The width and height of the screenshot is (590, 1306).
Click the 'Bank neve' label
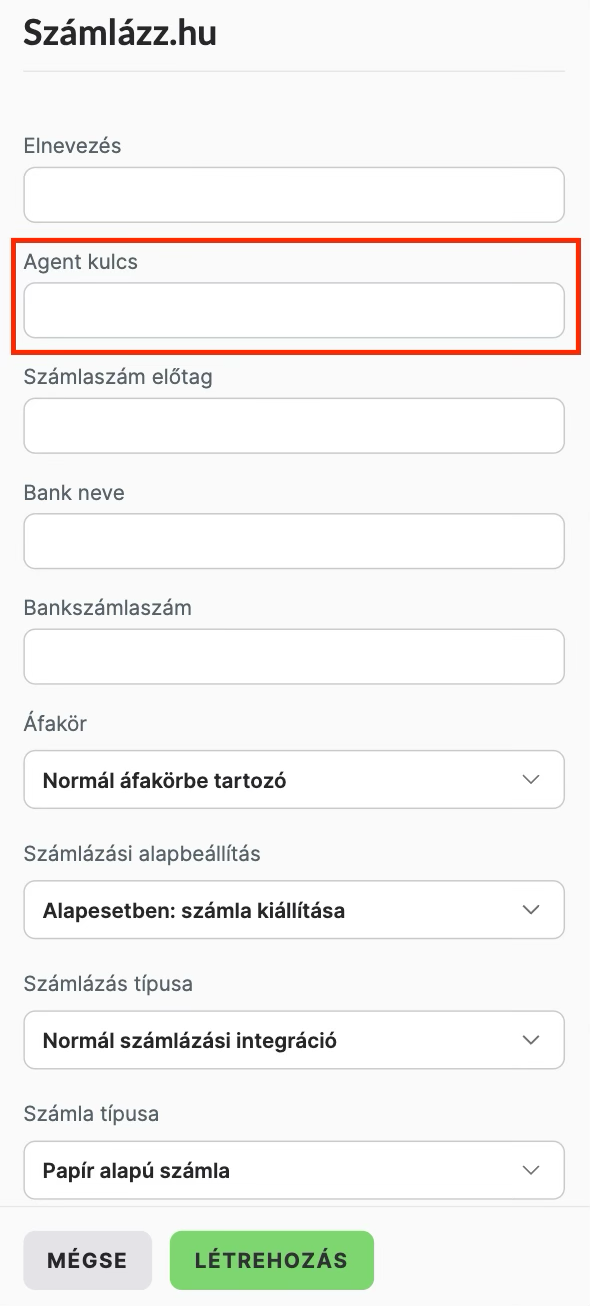point(74,492)
